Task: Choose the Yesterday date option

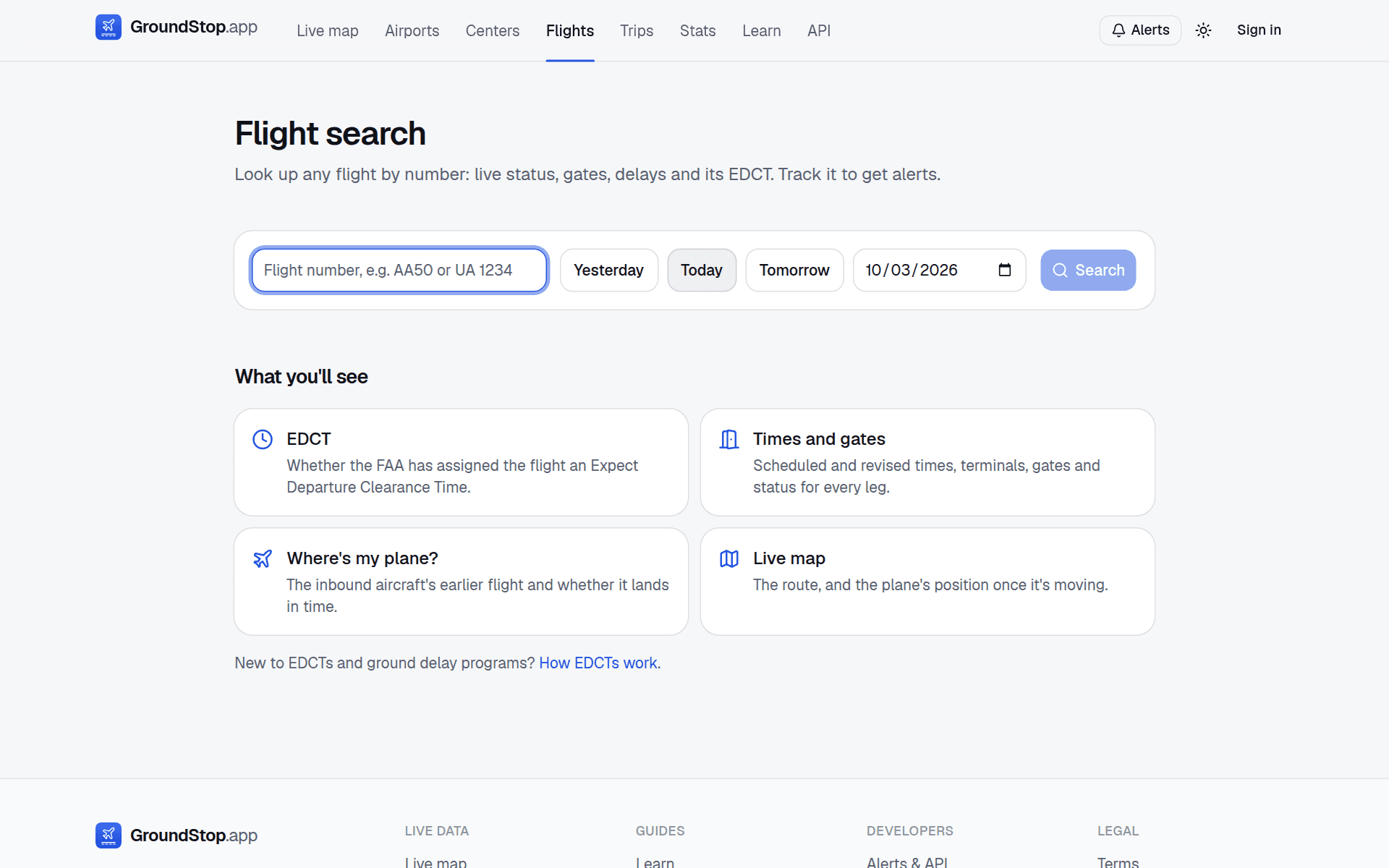Action: (609, 271)
